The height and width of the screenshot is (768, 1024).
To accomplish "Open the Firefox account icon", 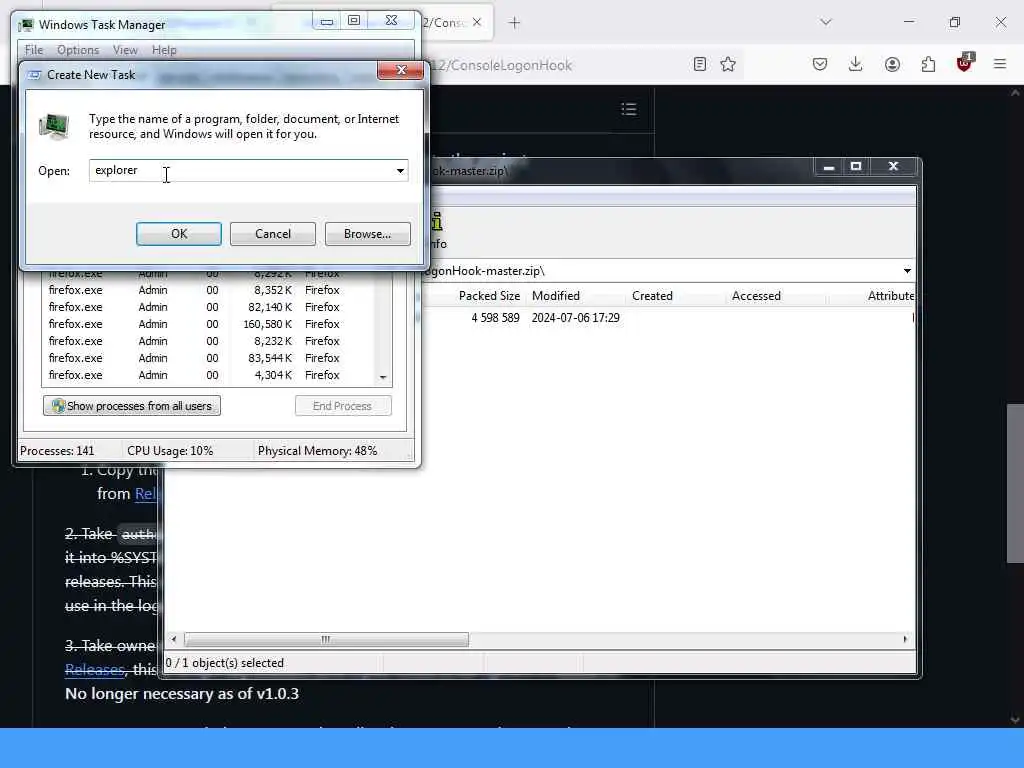I will tap(892, 64).
